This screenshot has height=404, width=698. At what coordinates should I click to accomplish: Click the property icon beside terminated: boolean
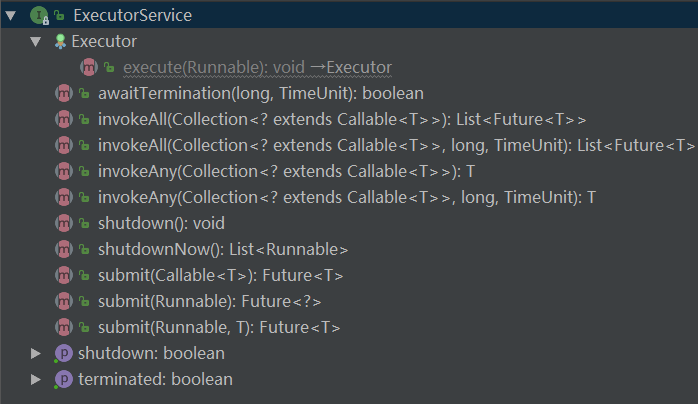click(62, 379)
